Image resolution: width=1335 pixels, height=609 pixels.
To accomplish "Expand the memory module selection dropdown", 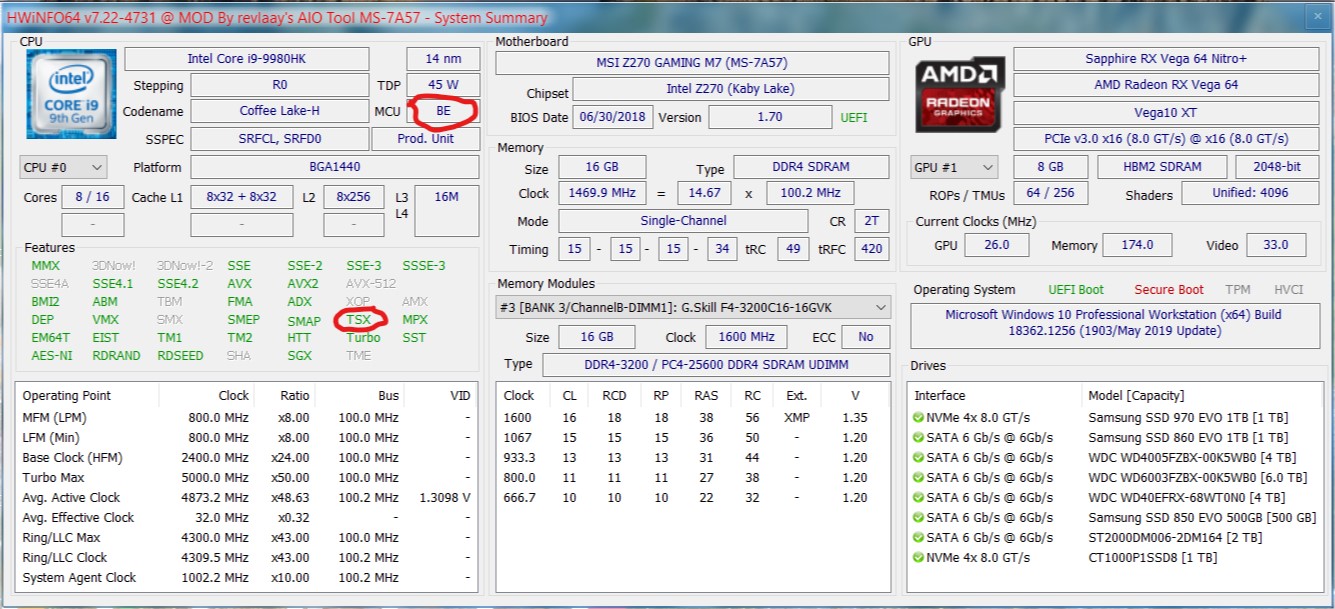I will 692,307.
